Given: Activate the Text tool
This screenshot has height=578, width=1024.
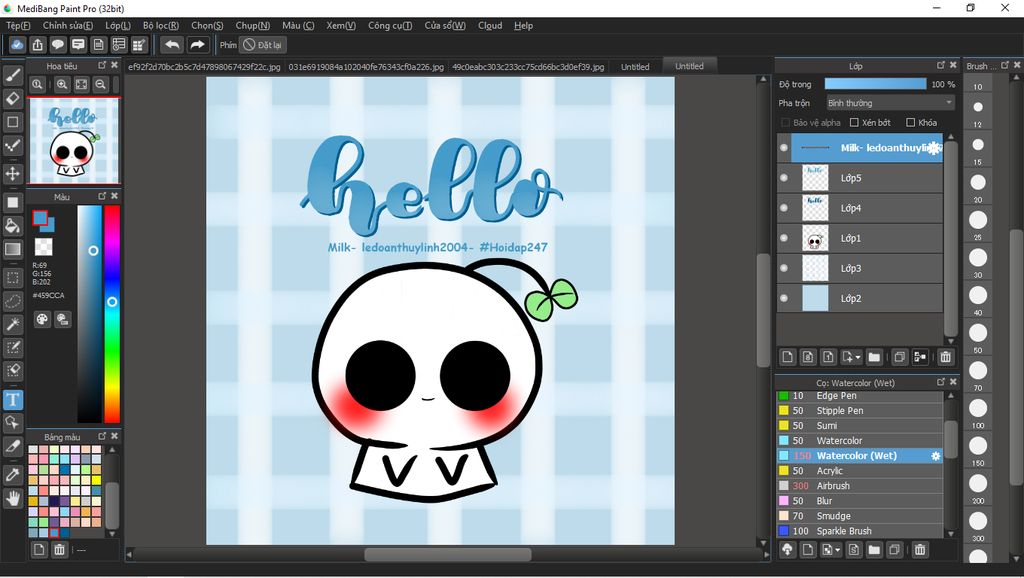Looking at the screenshot, I should tap(13, 400).
